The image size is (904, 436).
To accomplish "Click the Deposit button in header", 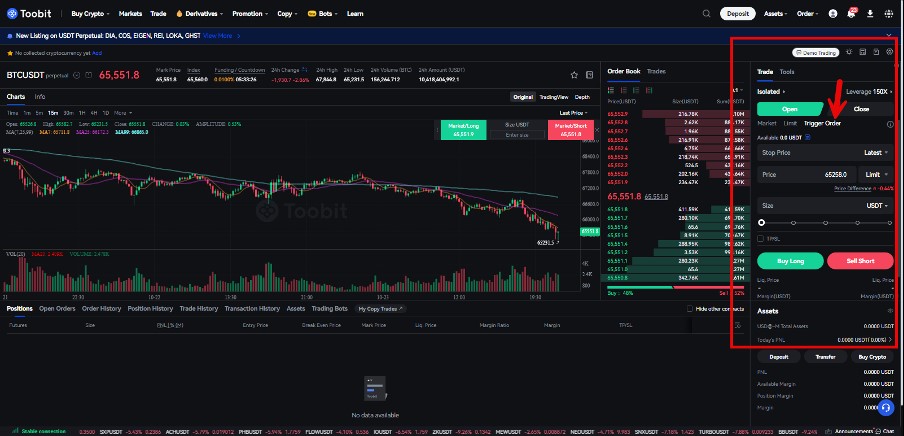I will pos(737,13).
